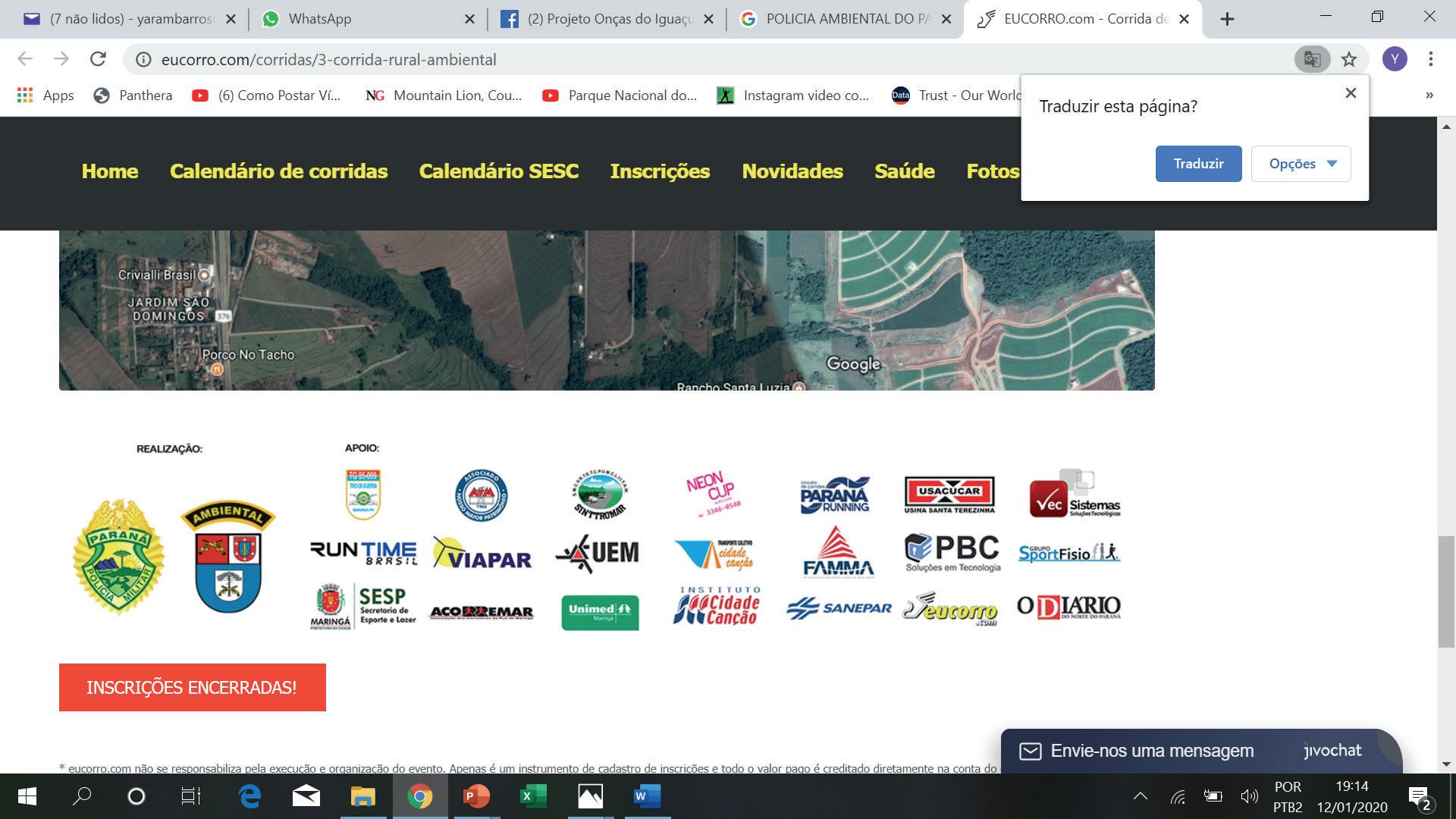Viewport: 1456px width, 819px height.
Task: Open PowerPoint from the taskbar
Action: pyautogui.click(x=476, y=796)
